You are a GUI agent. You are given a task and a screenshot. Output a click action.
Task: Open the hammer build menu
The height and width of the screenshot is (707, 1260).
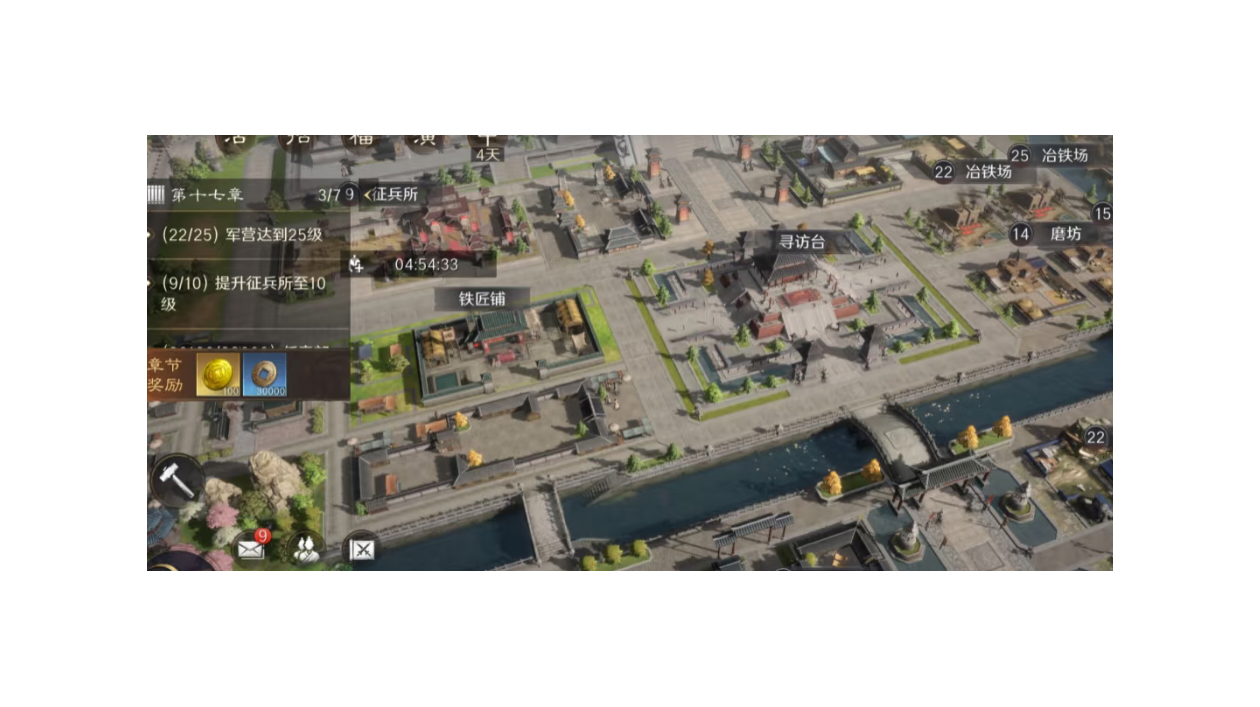[x=178, y=481]
